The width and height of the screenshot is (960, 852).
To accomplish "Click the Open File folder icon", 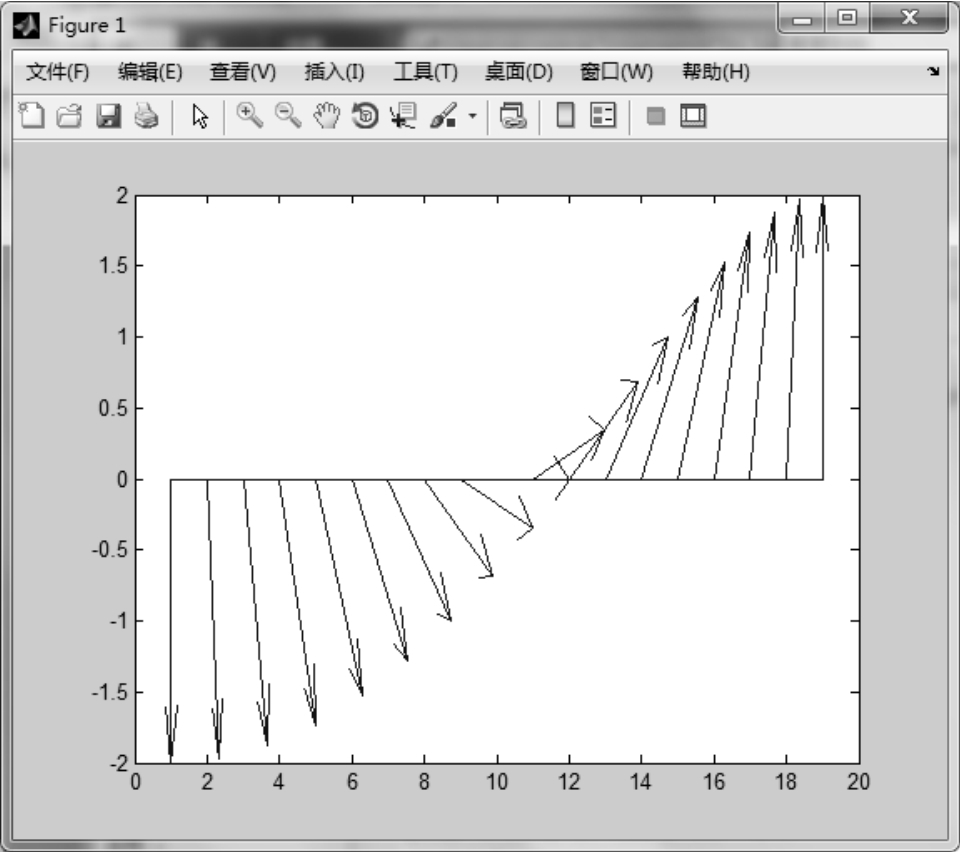I will coord(69,117).
